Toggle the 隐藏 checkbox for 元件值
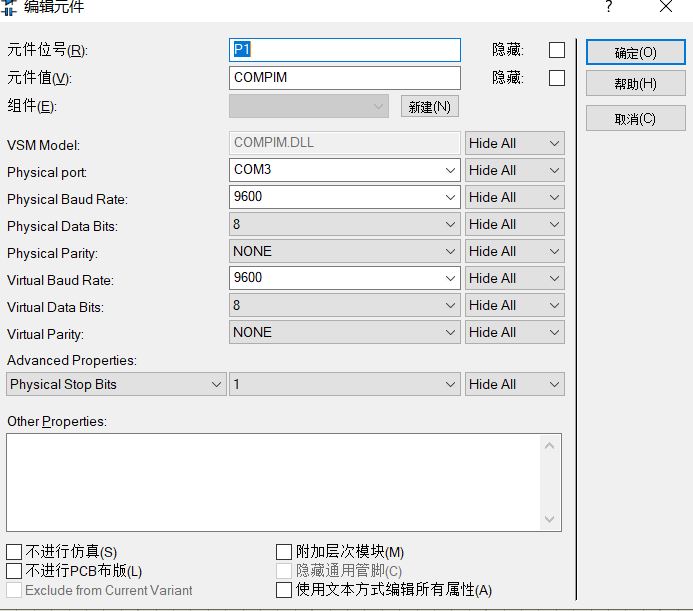Viewport: 693px width, 611px height. pos(556,78)
